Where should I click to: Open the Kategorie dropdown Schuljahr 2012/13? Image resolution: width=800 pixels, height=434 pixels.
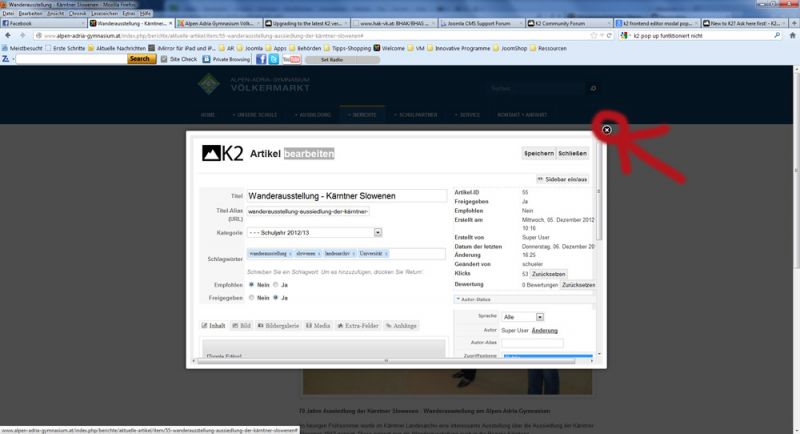coord(314,233)
